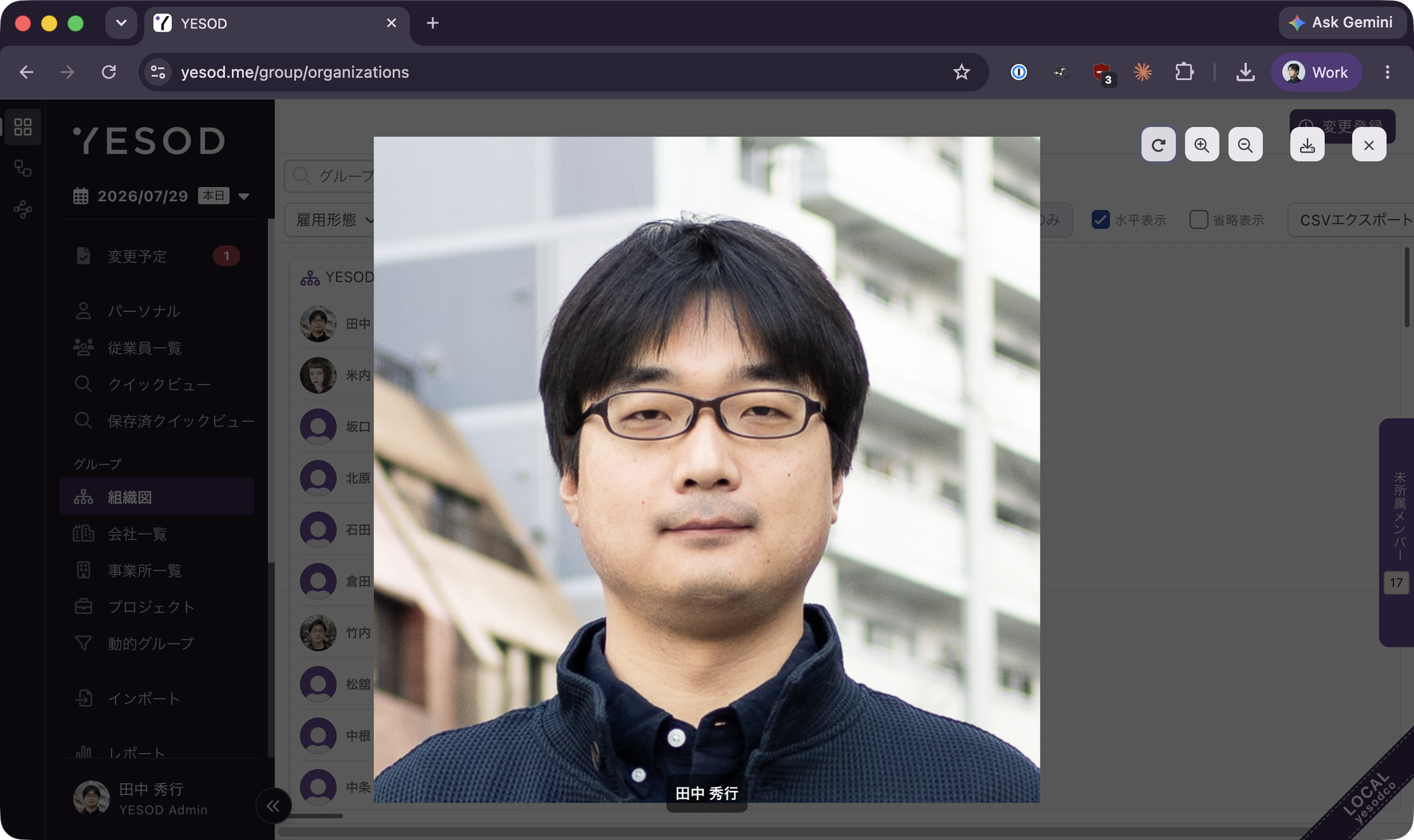This screenshot has height=840, width=1414.
Task: Open the 未所属メンバー side panel
Action: [1396, 532]
